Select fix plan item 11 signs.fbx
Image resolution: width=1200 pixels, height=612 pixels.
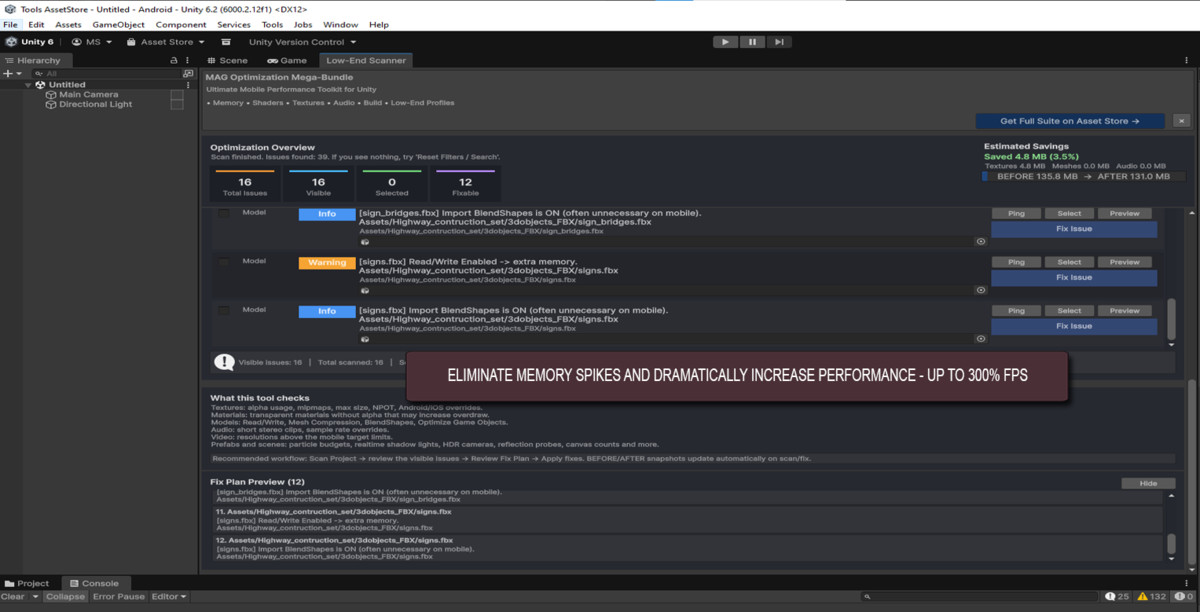point(688,519)
